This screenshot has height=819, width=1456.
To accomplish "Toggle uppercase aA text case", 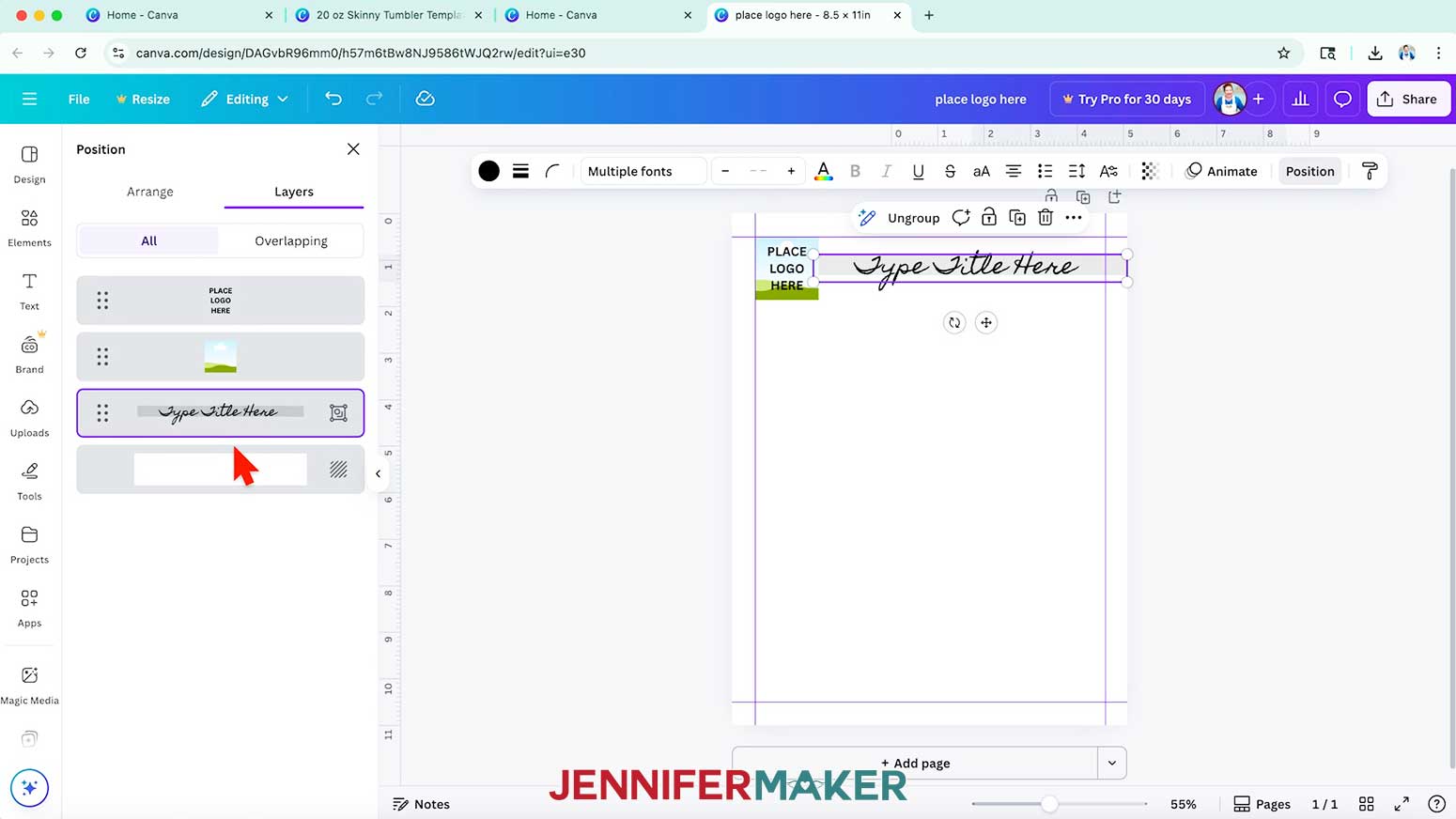I will click(981, 171).
